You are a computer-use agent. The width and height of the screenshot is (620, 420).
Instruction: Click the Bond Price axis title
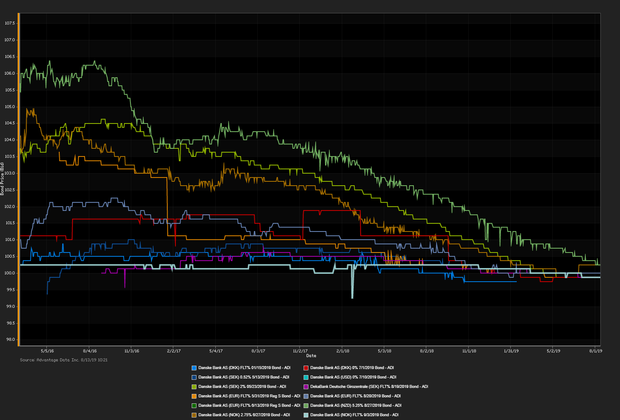click(2, 179)
